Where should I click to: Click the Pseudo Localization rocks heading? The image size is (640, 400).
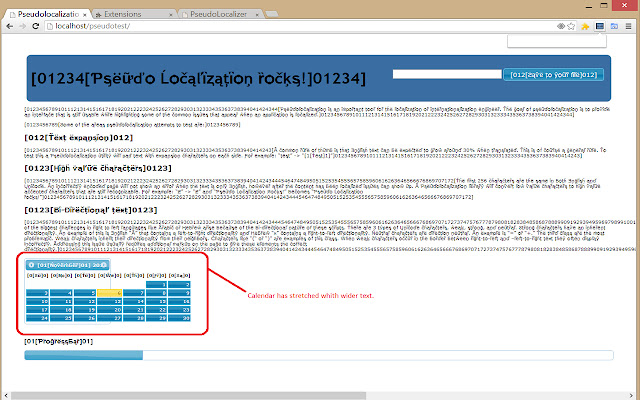click(198, 78)
